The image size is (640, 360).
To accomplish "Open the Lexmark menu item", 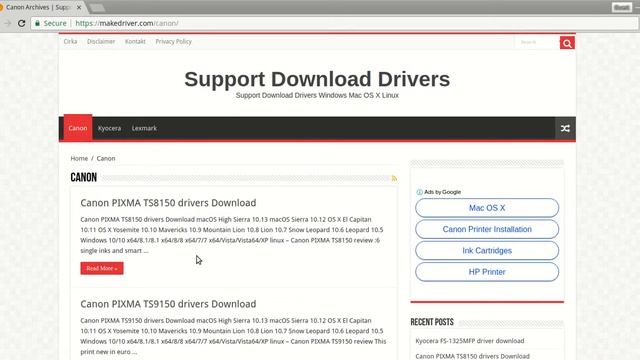I will pyautogui.click(x=144, y=128).
